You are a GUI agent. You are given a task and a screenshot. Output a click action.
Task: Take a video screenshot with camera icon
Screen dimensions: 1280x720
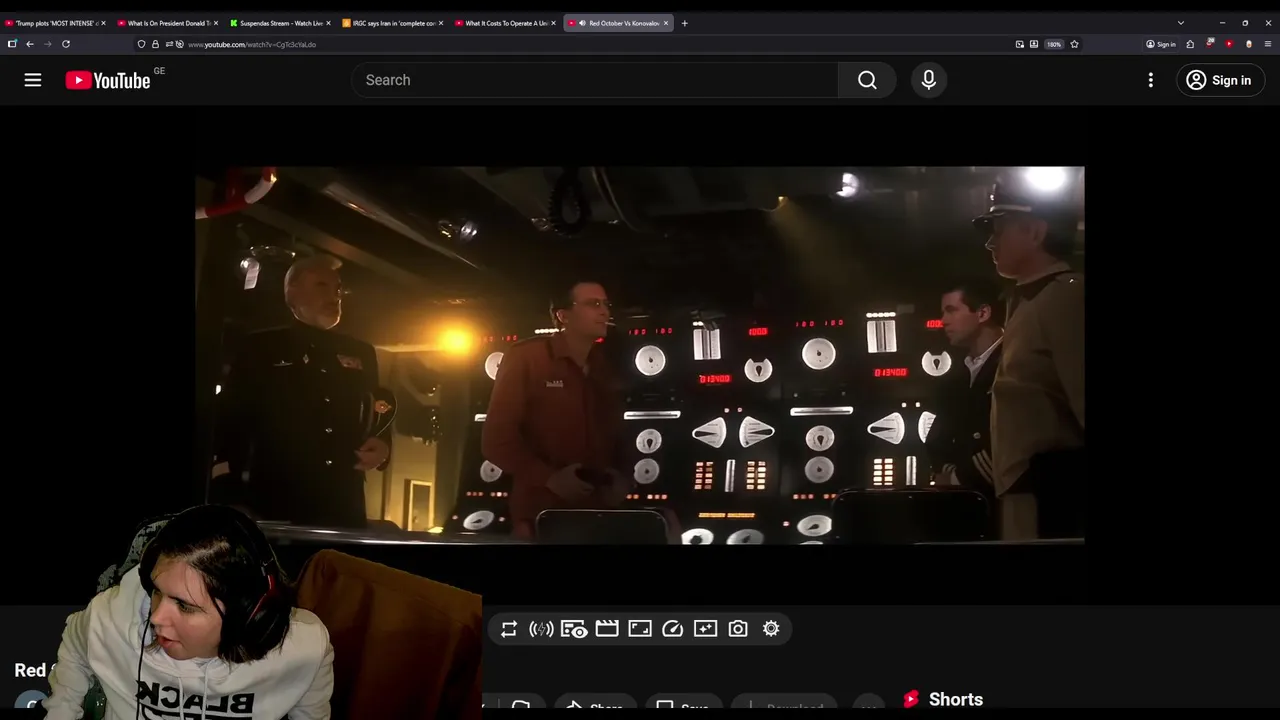pos(738,629)
